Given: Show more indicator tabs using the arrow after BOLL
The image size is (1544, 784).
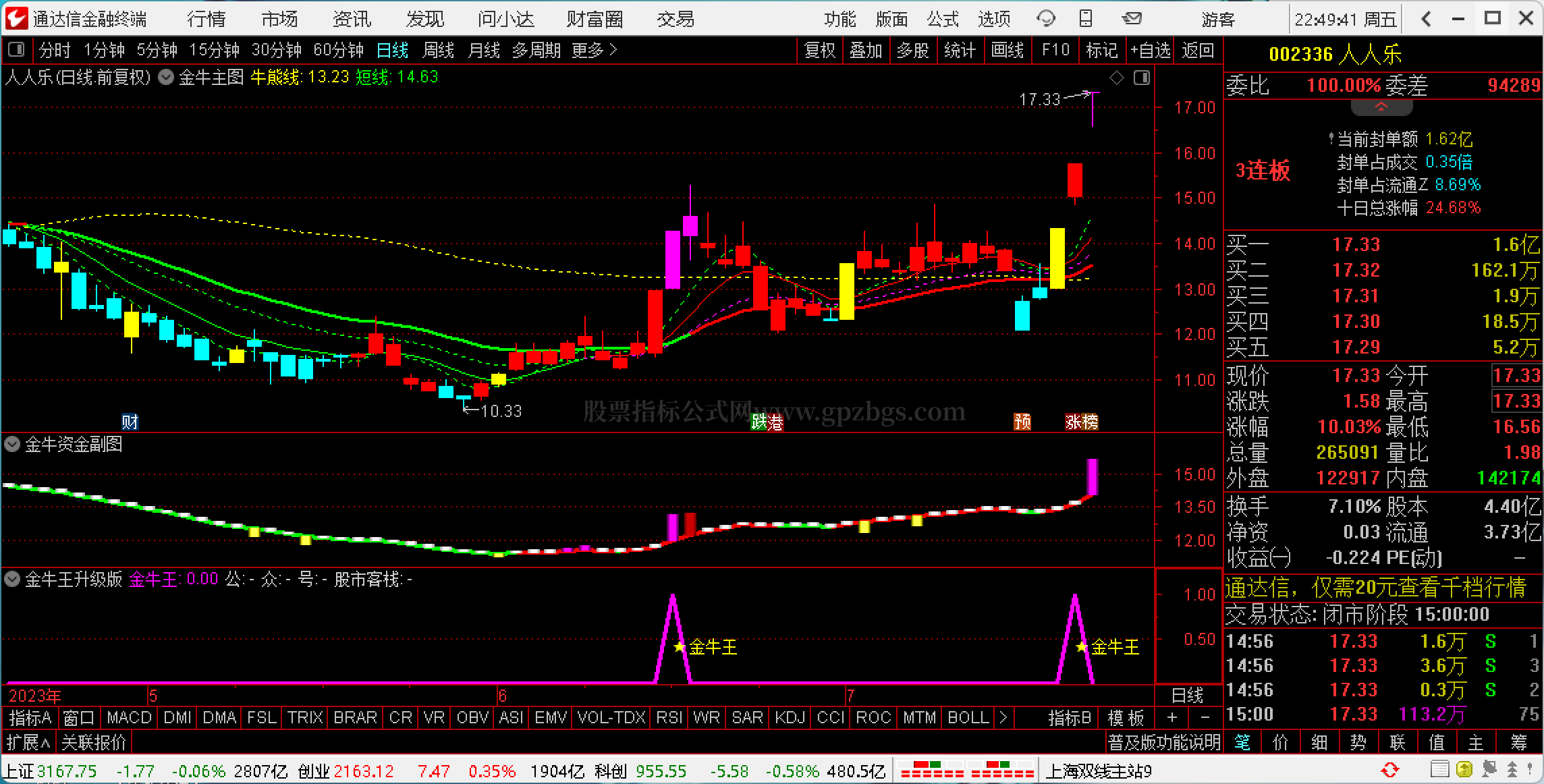Looking at the screenshot, I should point(1003,718).
